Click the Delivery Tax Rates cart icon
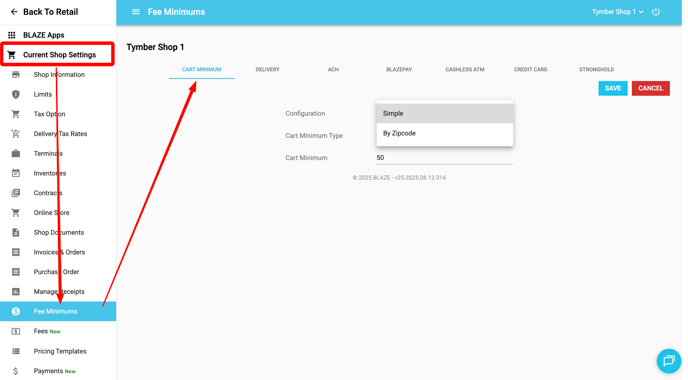The image size is (688, 380). [x=16, y=134]
